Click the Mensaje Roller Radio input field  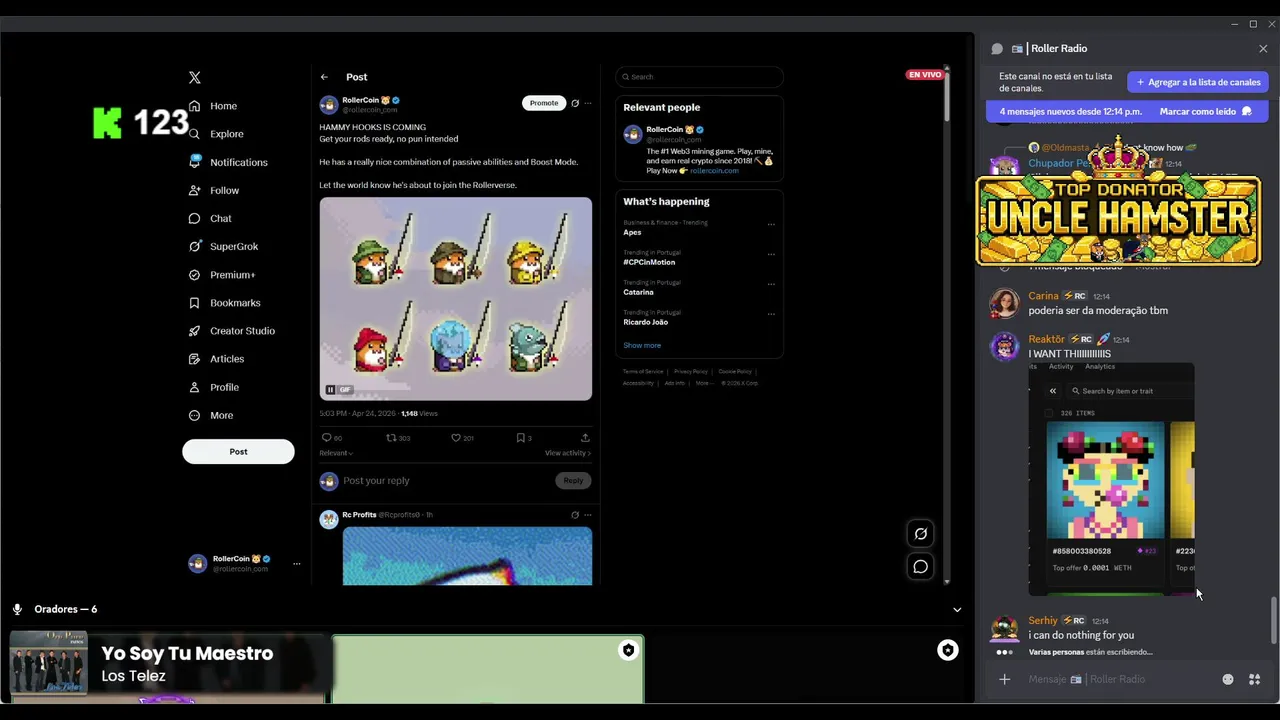1120,680
